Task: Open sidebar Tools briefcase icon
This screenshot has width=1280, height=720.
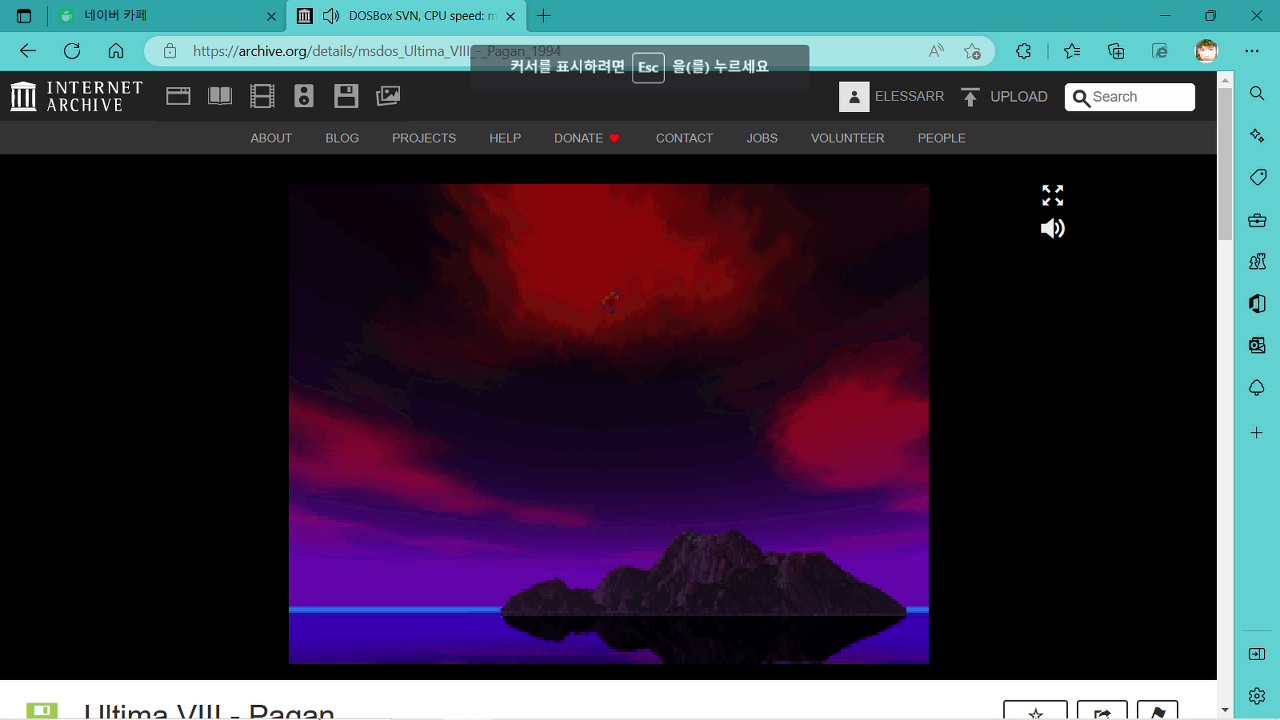Action: coord(1257,220)
